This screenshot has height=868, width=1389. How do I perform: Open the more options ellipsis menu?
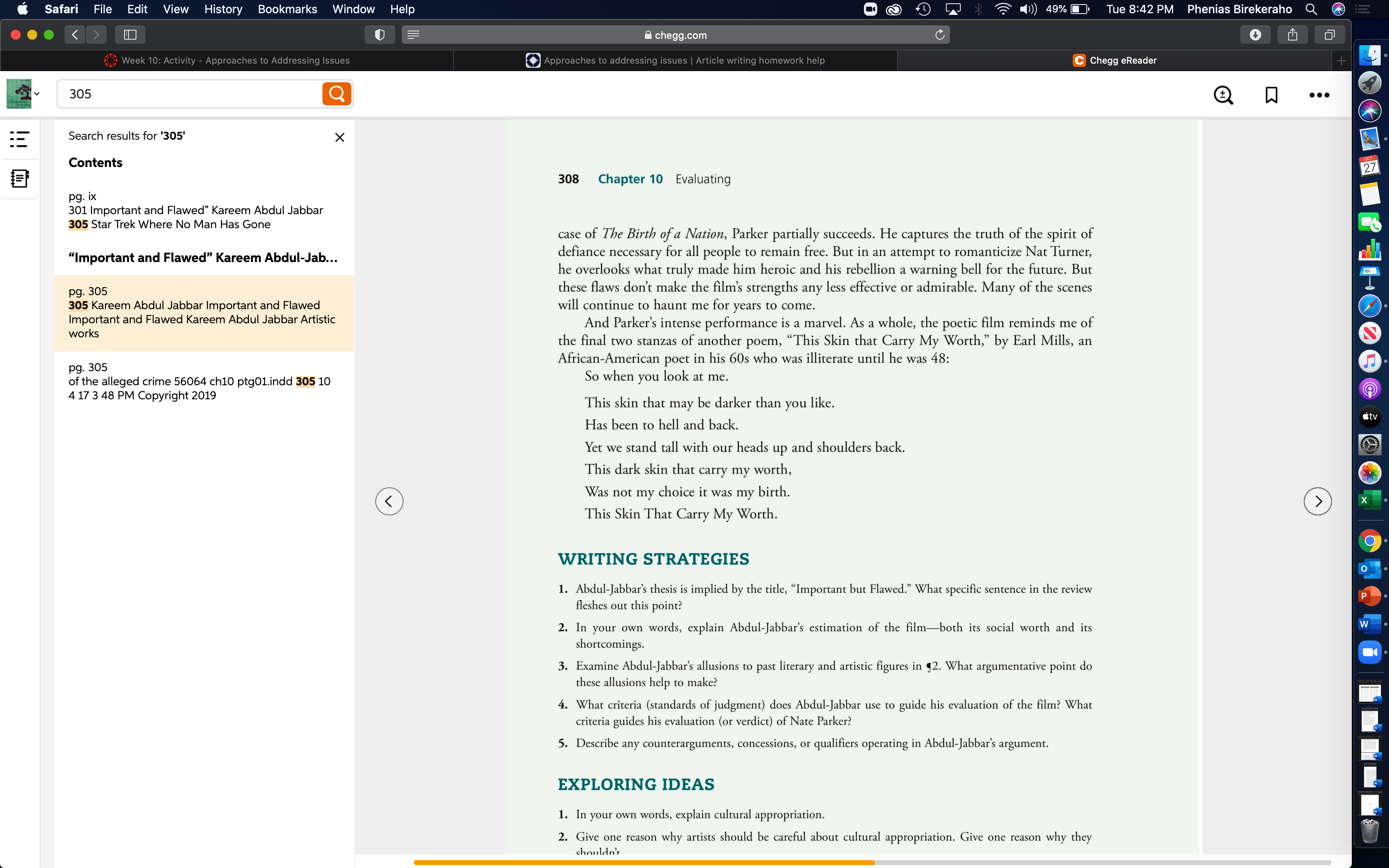coord(1319,95)
